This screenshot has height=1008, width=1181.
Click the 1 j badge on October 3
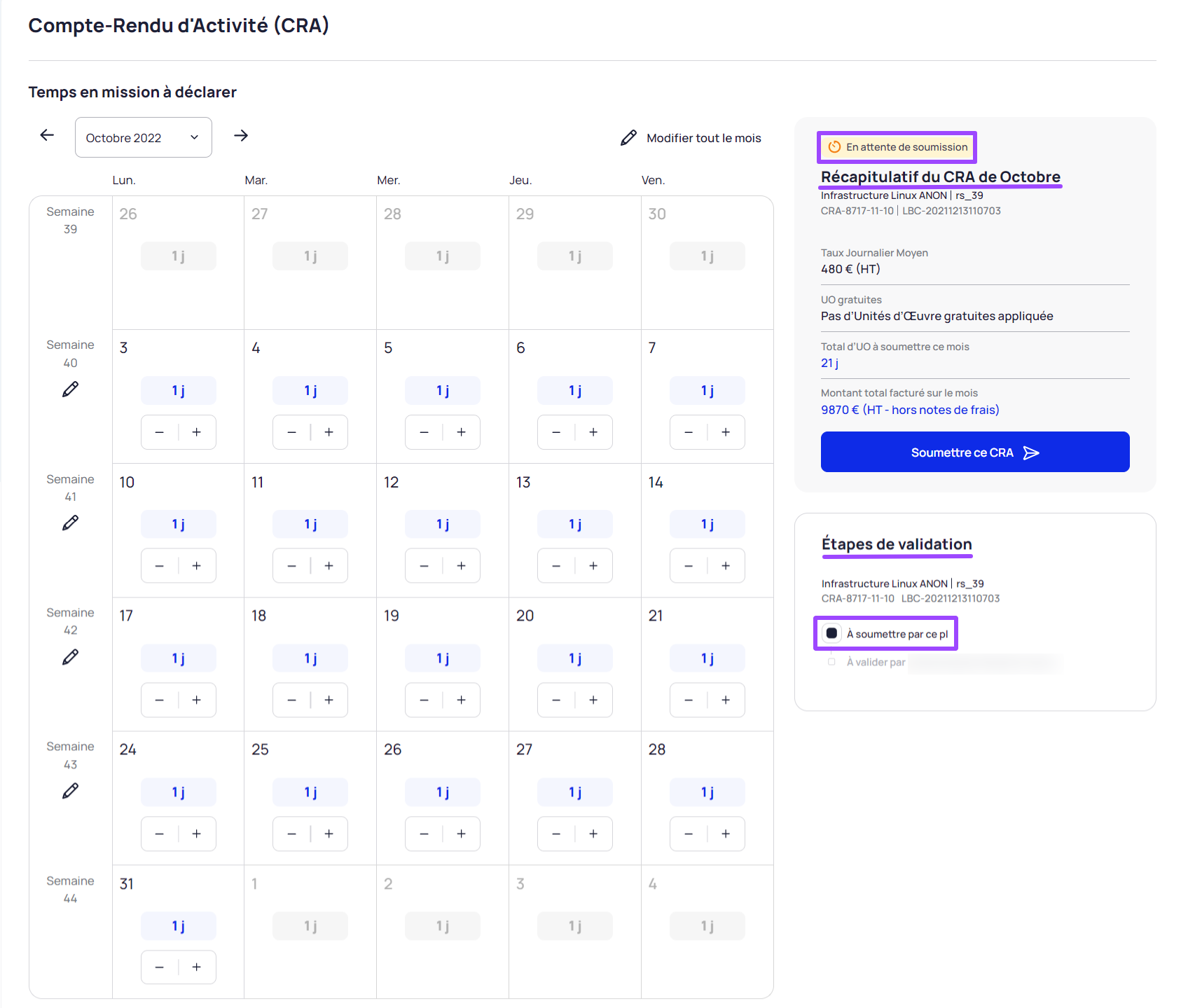[x=179, y=390]
